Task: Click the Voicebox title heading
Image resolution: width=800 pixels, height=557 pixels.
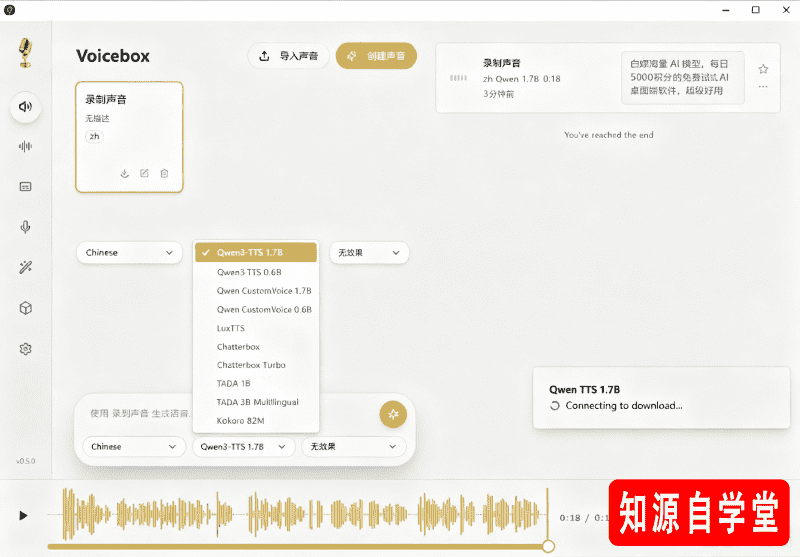Action: point(113,56)
